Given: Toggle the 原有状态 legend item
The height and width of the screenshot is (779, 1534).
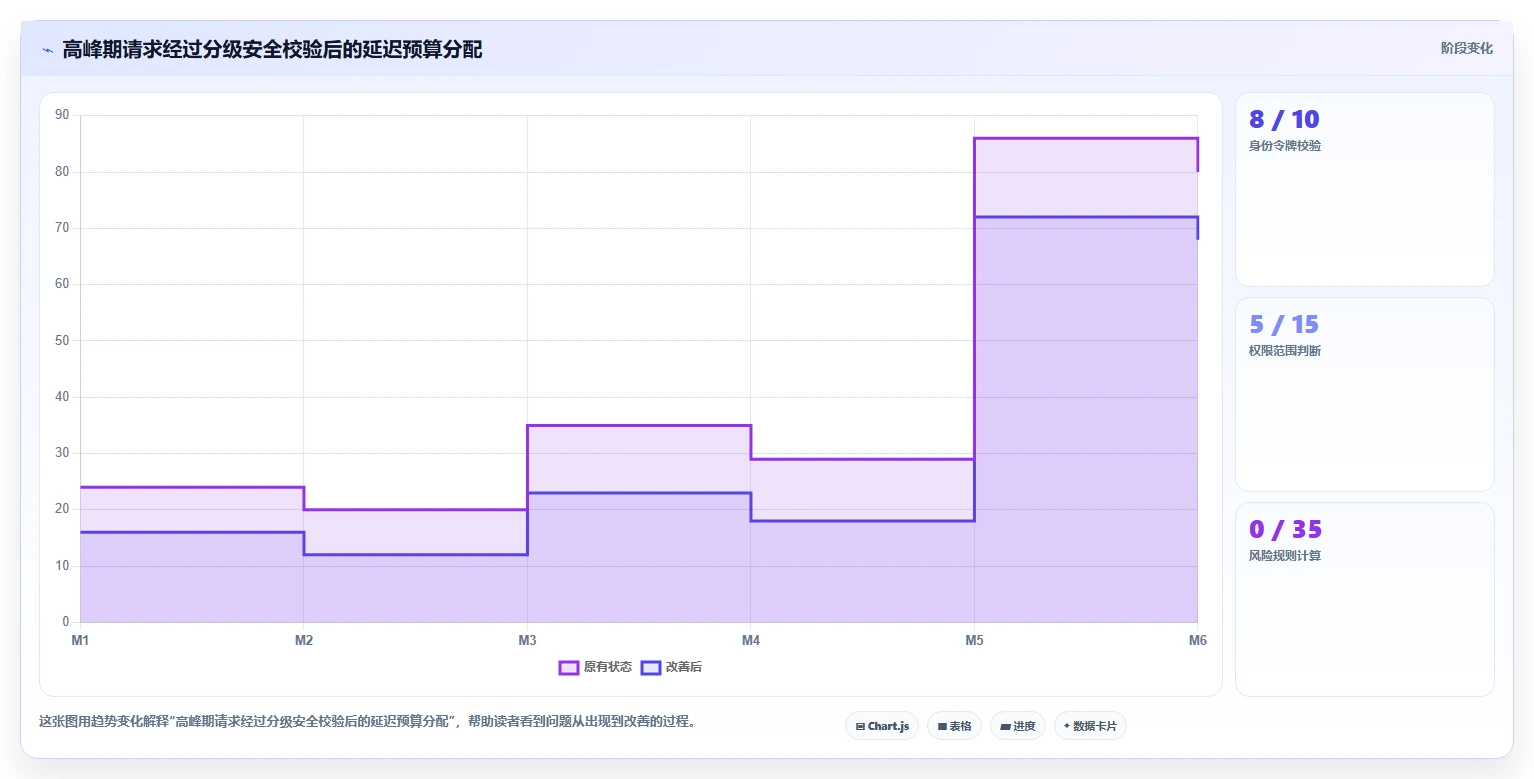Looking at the screenshot, I should tap(595, 667).
